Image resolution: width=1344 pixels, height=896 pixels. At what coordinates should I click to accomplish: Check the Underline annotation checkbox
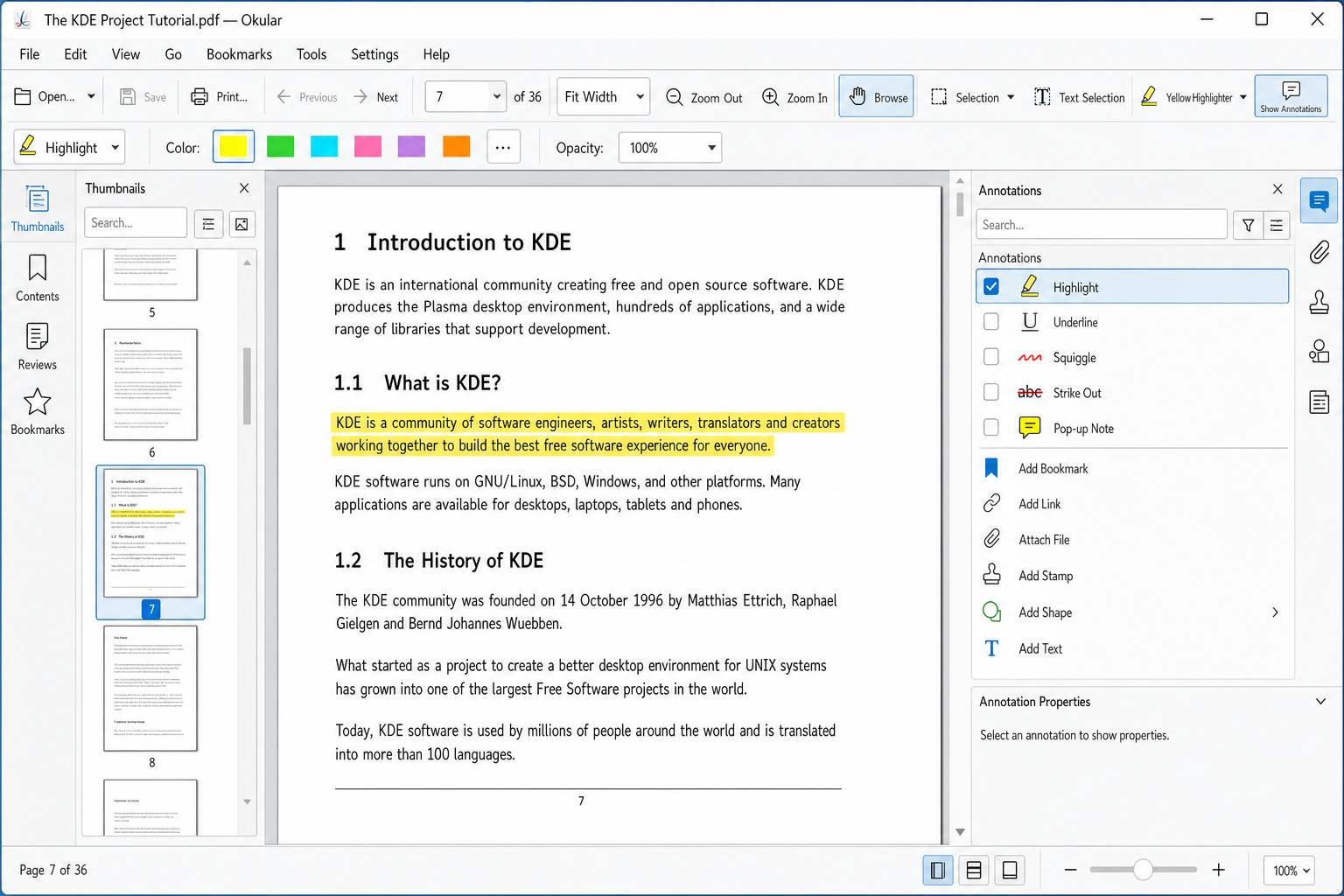coord(991,322)
